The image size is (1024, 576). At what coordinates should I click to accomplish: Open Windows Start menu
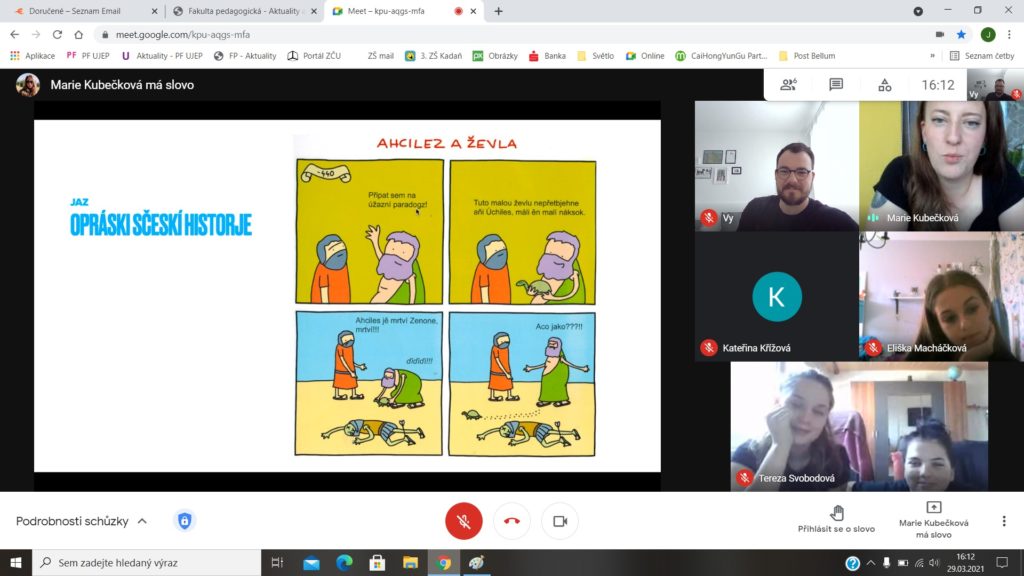click(x=16, y=562)
